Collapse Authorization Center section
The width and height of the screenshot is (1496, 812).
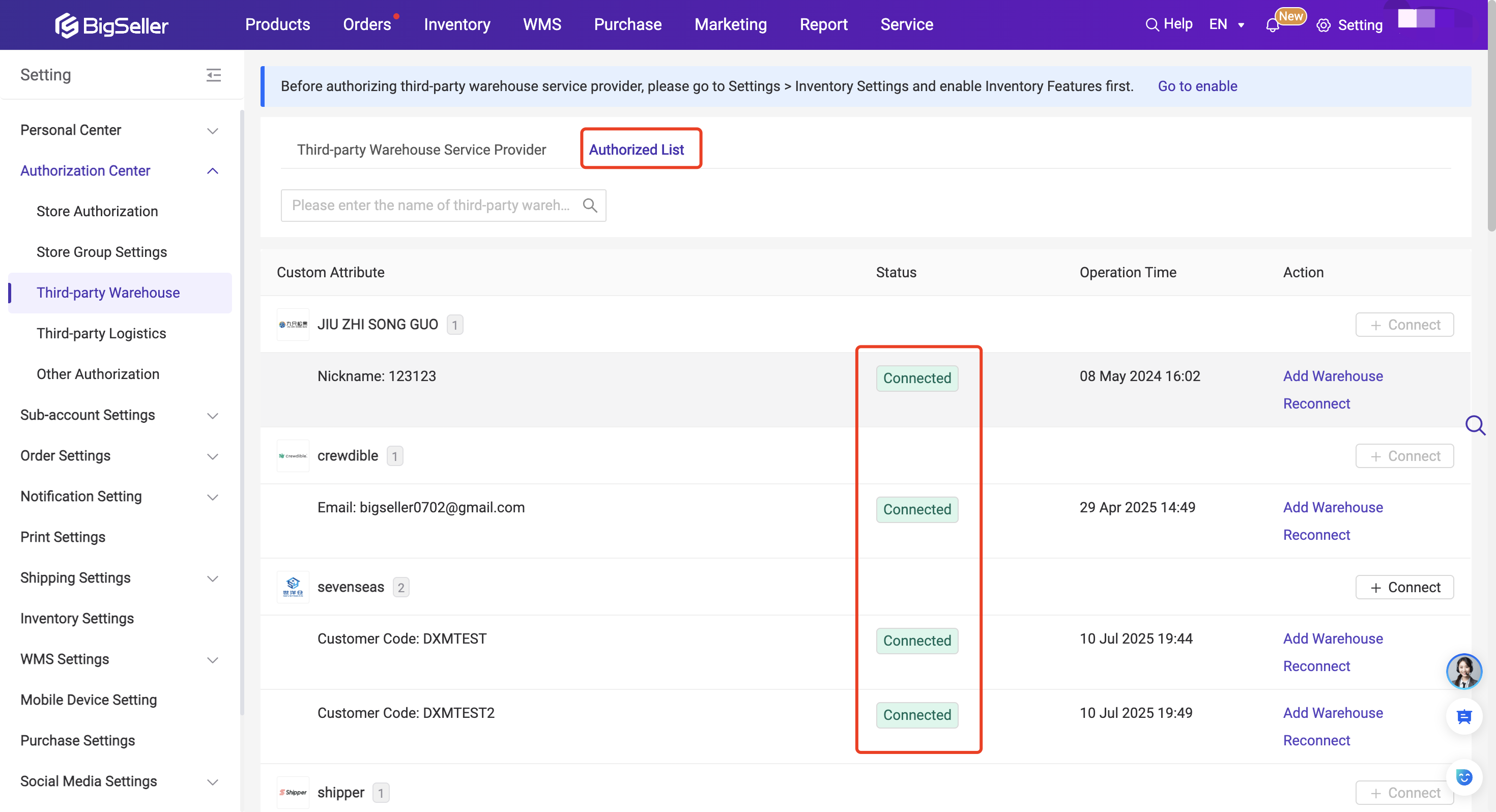click(x=213, y=171)
